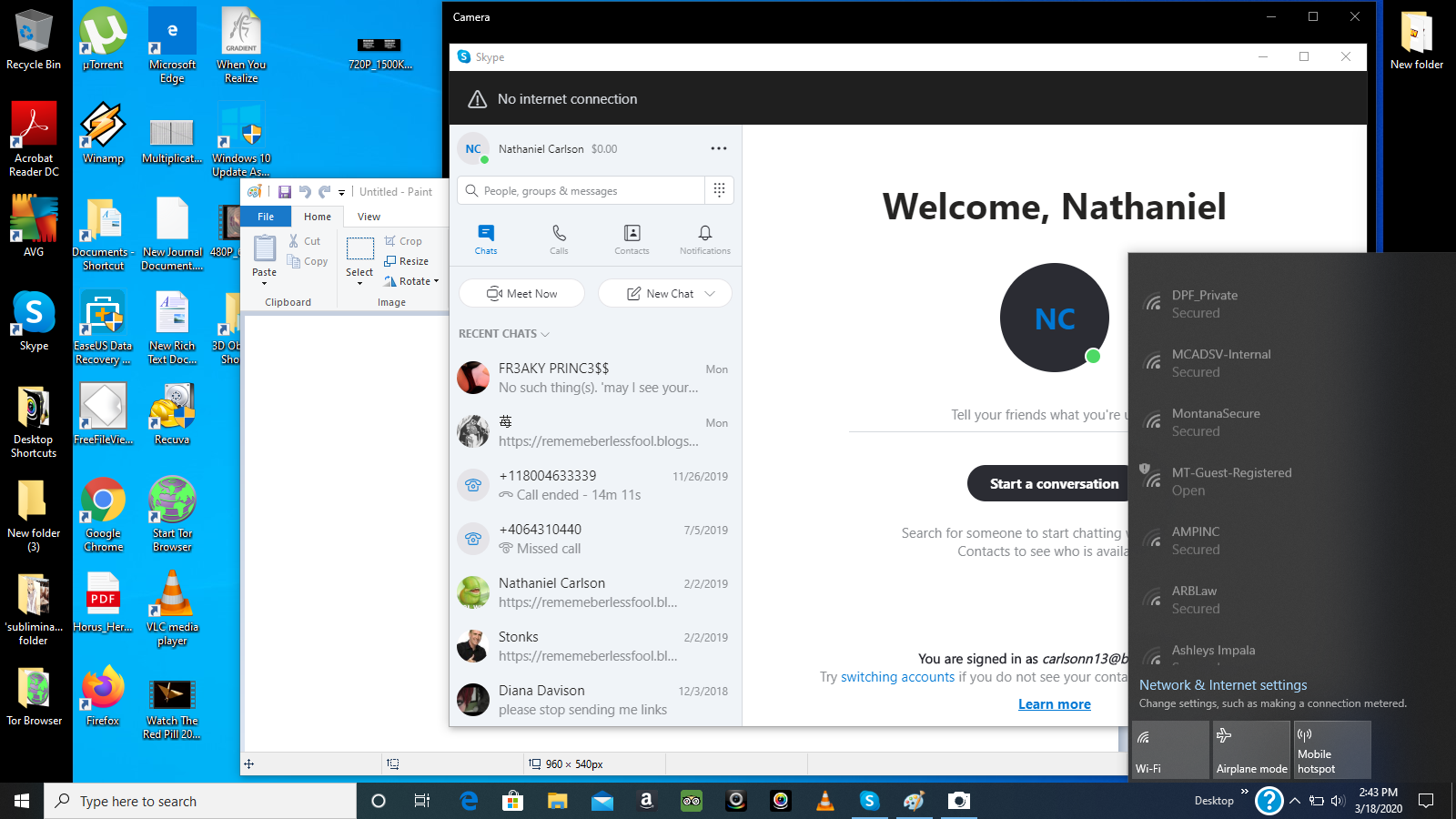Image resolution: width=1456 pixels, height=819 pixels.
Task: Switch to Skype Chats tab
Action: (x=486, y=240)
